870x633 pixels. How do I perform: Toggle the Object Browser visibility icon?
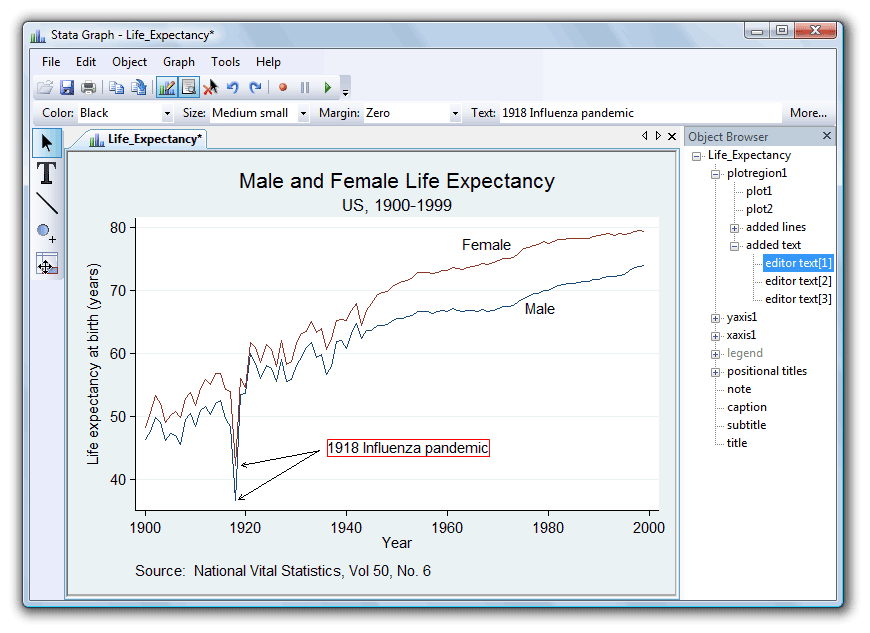[x=188, y=87]
